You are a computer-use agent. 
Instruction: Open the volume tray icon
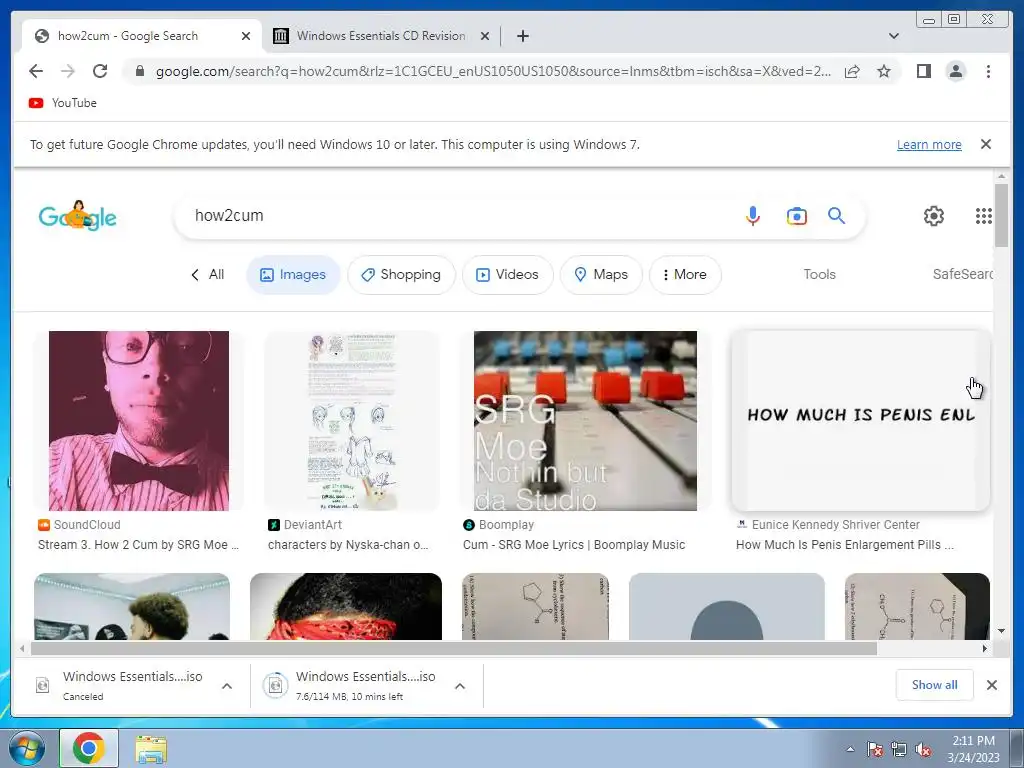pyautogui.click(x=923, y=749)
